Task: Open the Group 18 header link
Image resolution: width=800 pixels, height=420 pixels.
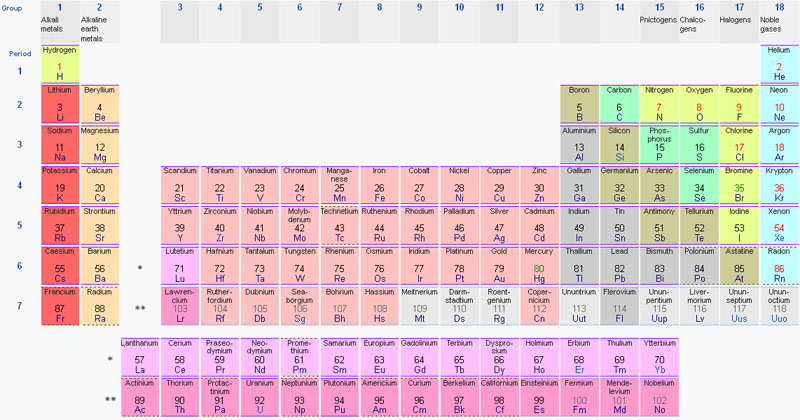Action: (x=779, y=8)
